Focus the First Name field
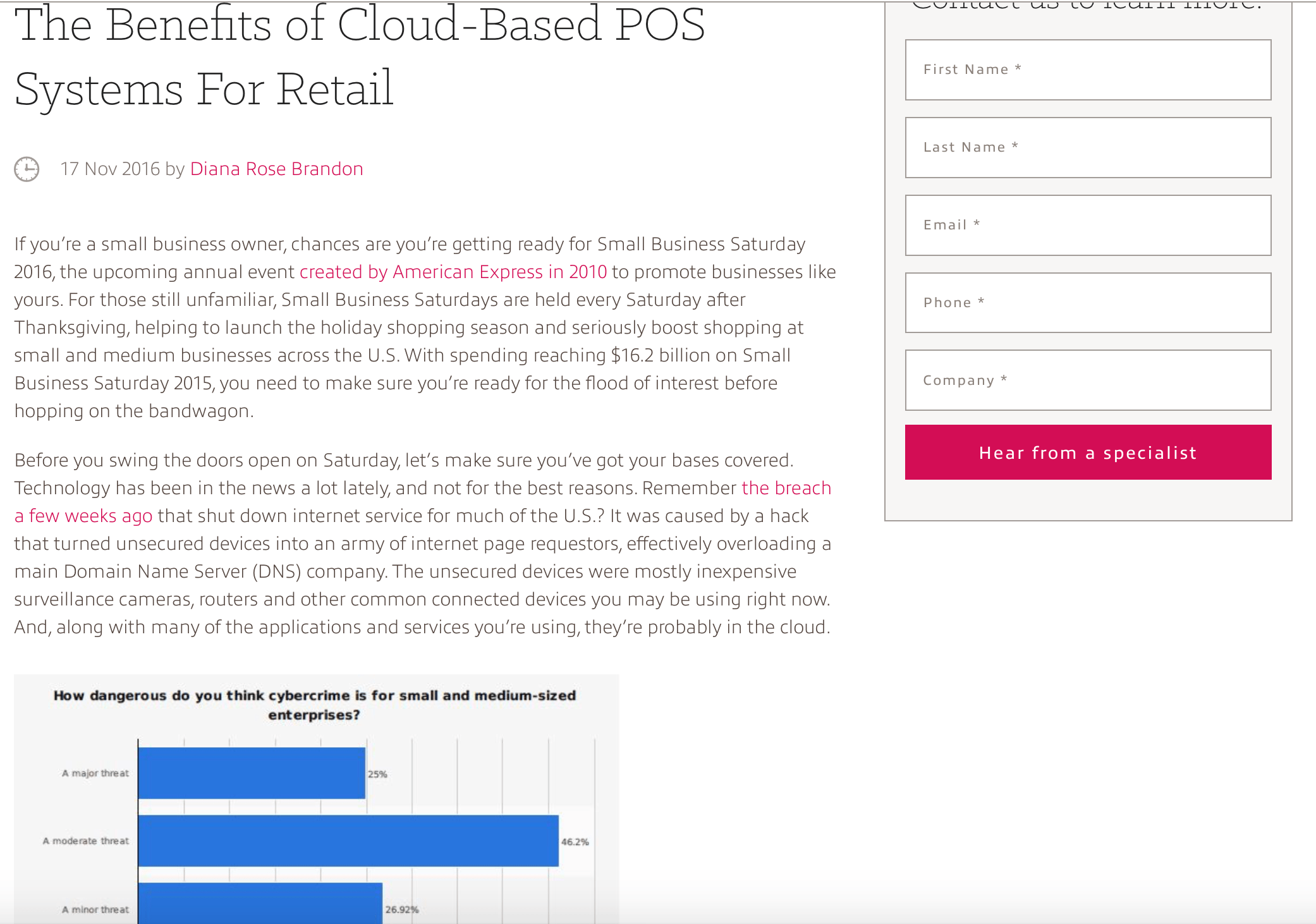The width and height of the screenshot is (1316, 924). (1087, 70)
